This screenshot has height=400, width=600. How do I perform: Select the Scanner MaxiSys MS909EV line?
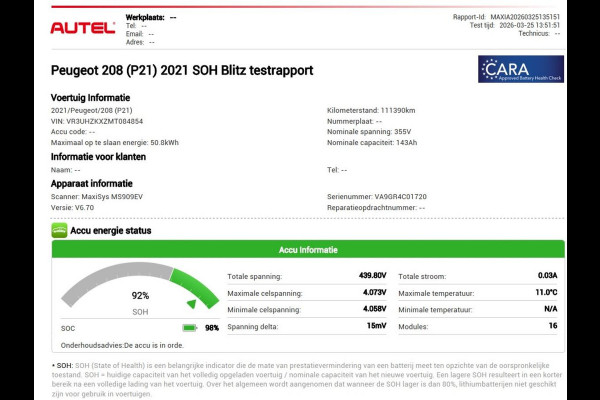[x=97, y=197]
